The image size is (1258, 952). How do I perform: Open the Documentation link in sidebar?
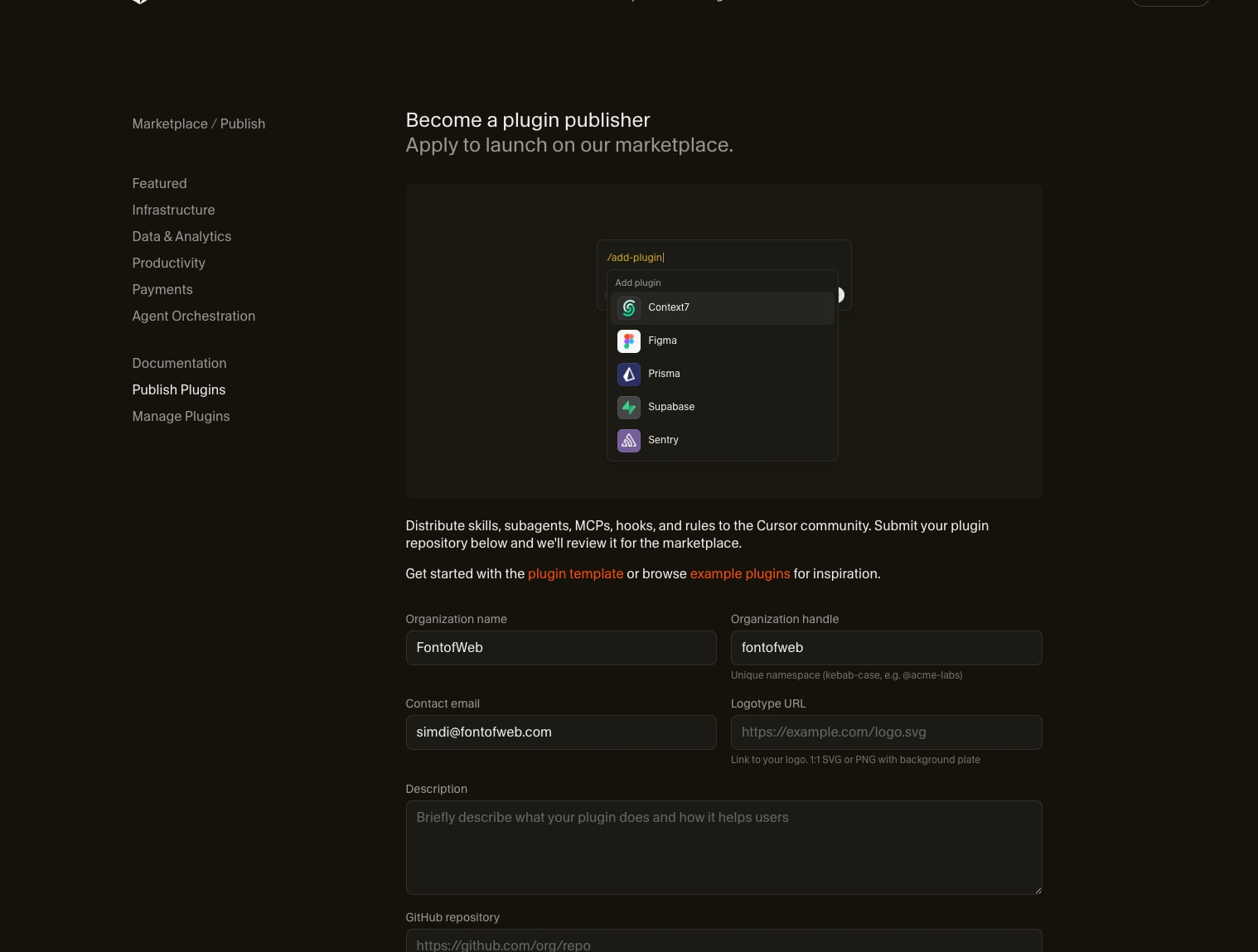[179, 363]
